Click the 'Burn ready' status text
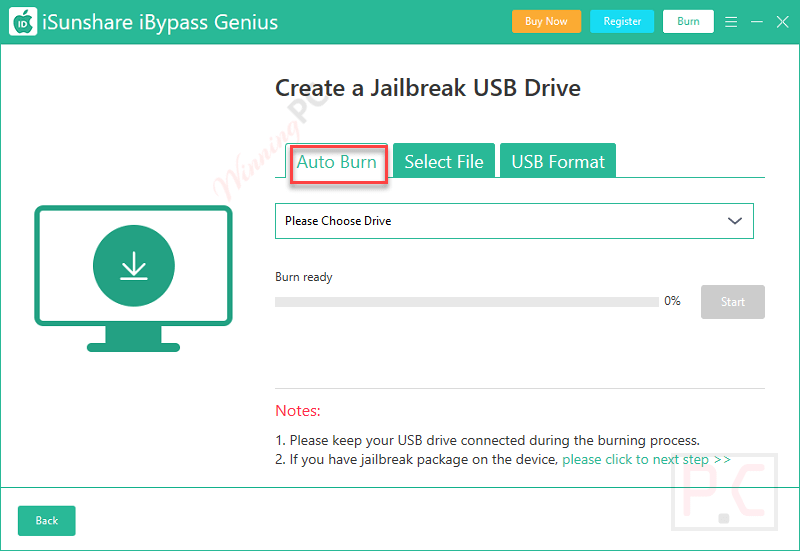This screenshot has width=800, height=551. coord(304,277)
